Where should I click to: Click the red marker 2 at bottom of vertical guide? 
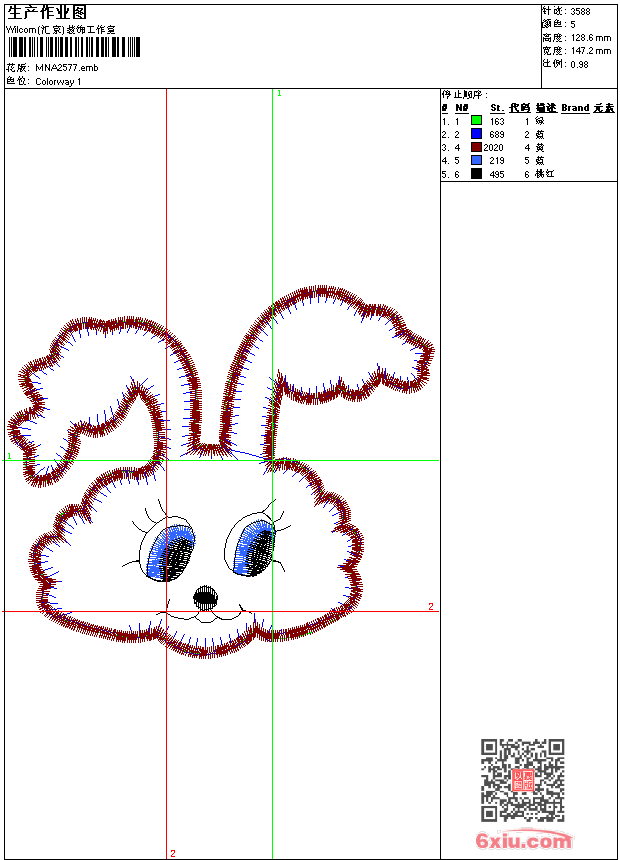coord(173,853)
